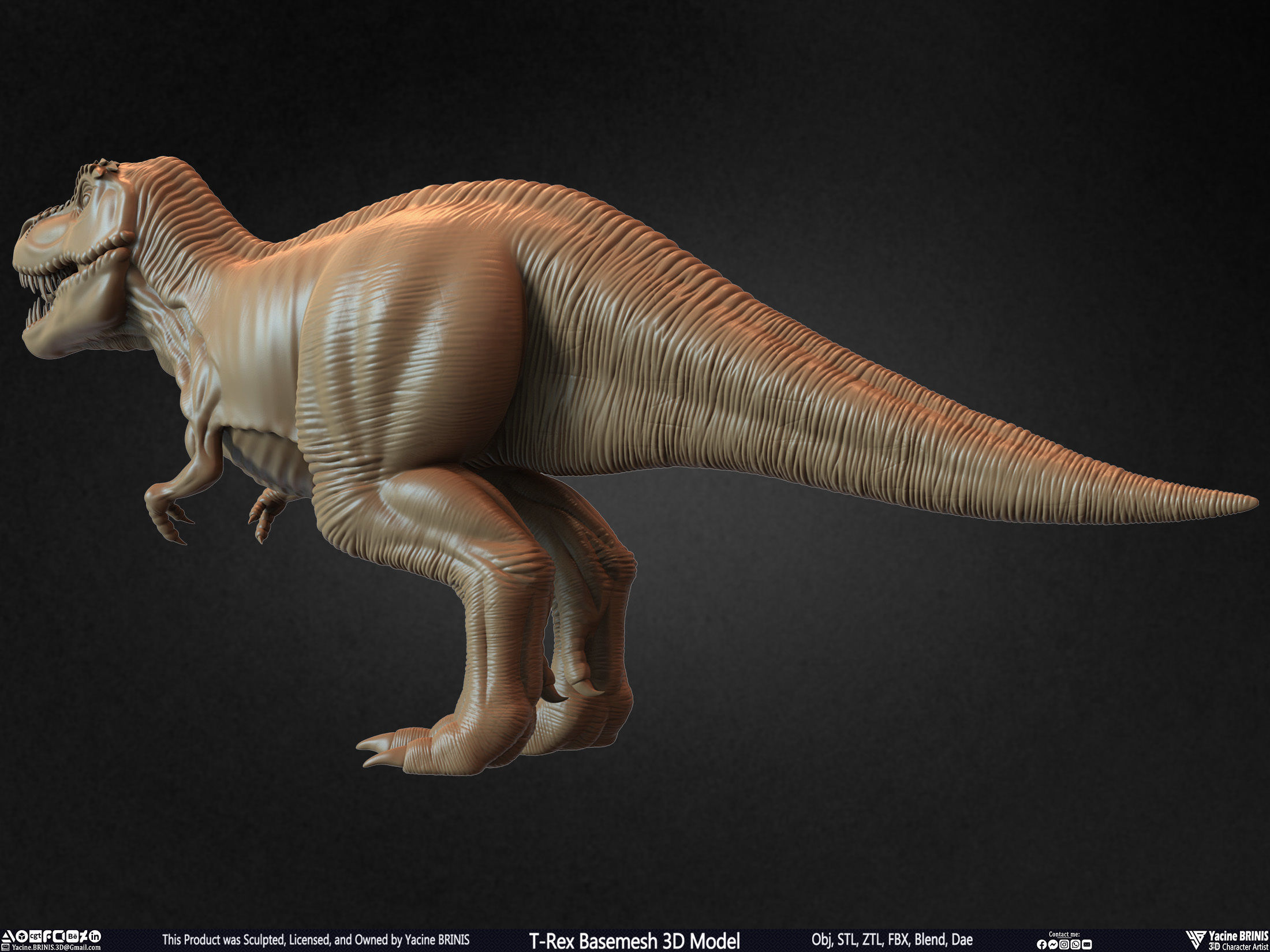
Task: Click the ArtStation logo icon
Action: point(8,936)
